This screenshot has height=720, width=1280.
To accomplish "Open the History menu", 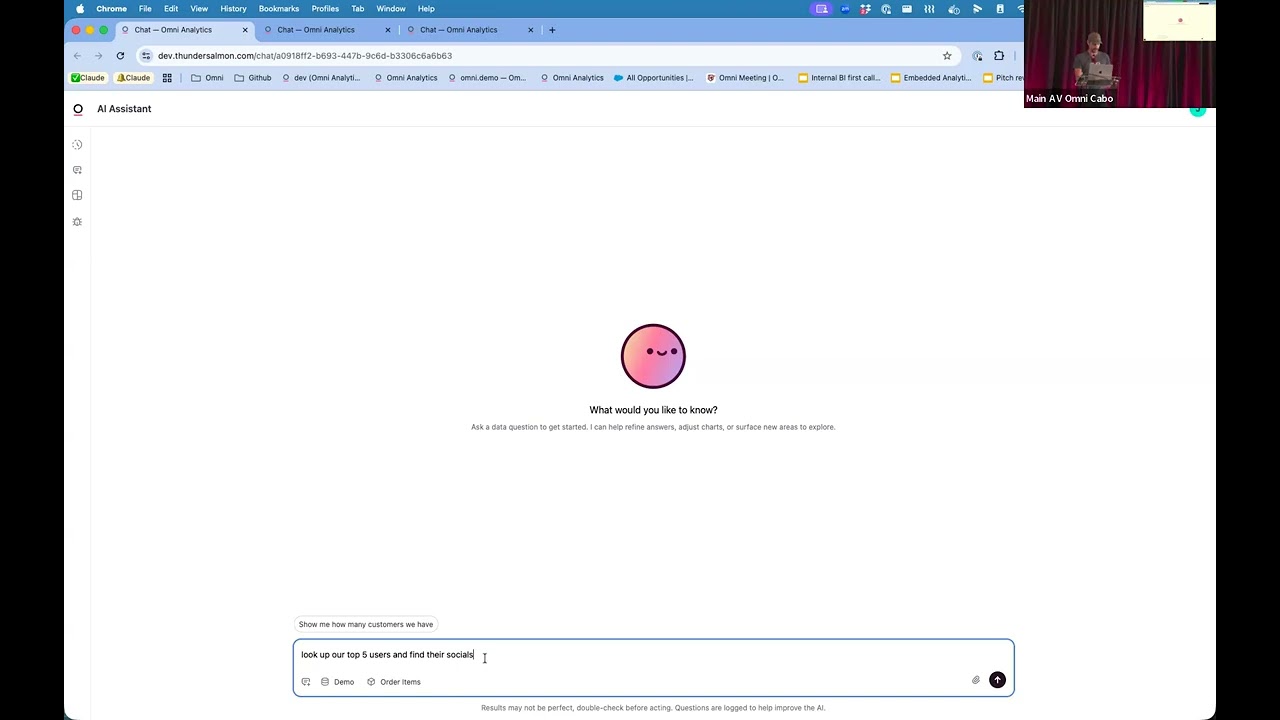I will pos(233,9).
